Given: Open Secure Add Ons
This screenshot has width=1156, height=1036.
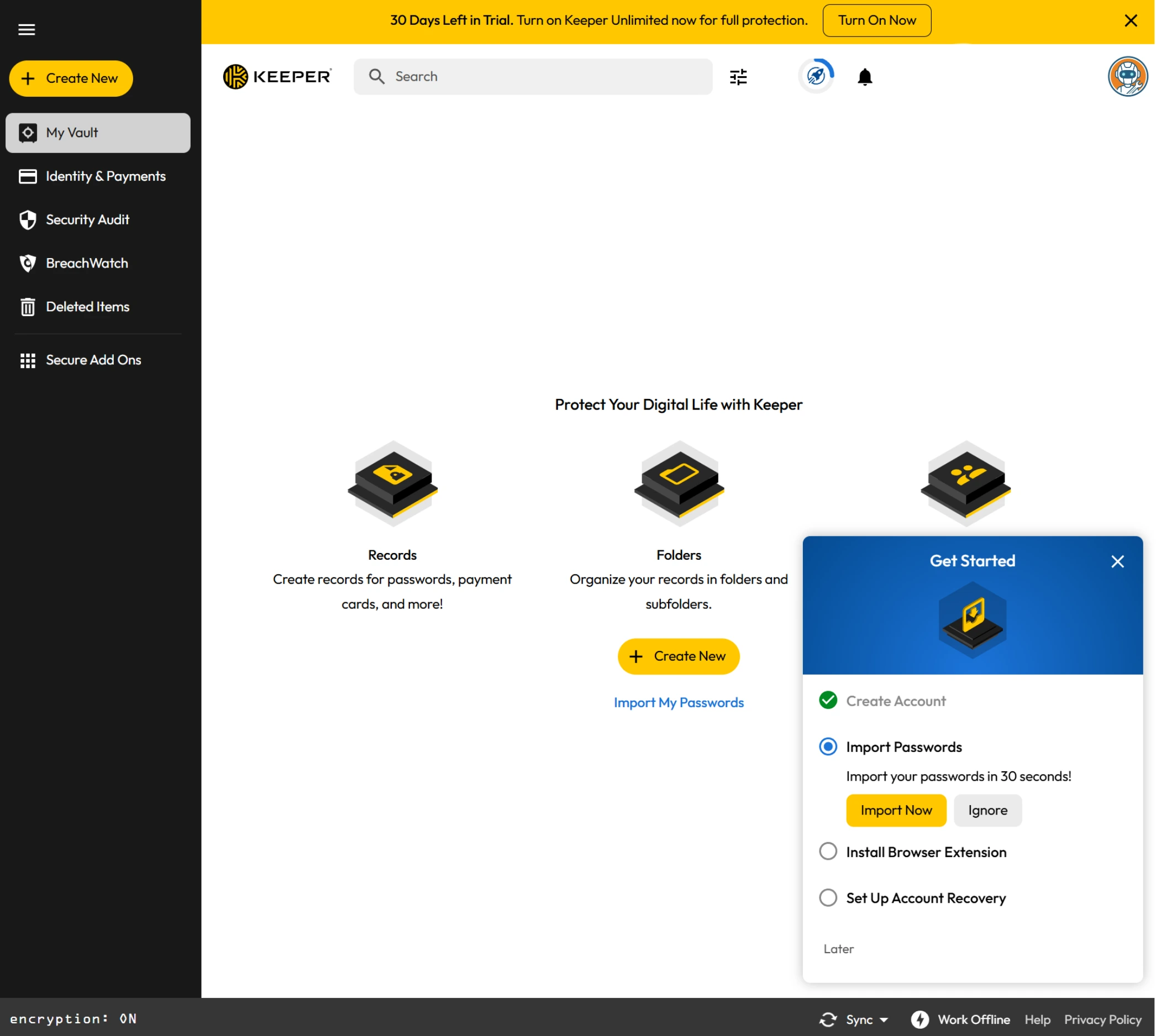Looking at the screenshot, I should pos(93,360).
